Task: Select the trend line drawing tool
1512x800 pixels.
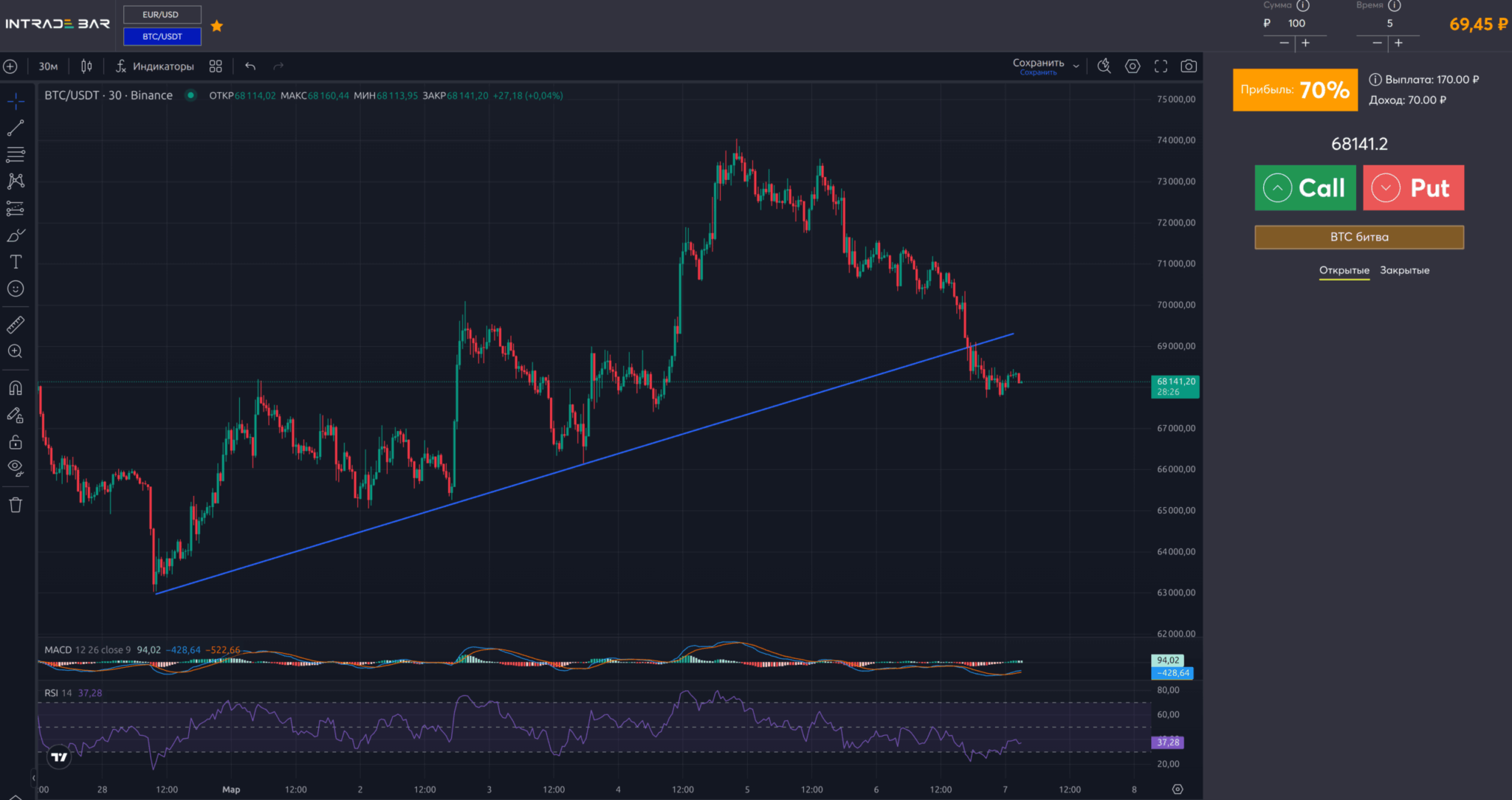Action: point(16,128)
